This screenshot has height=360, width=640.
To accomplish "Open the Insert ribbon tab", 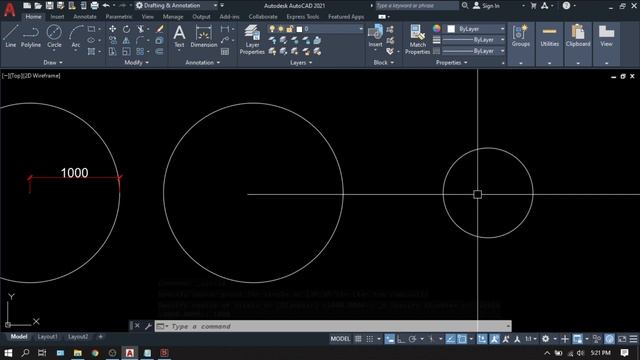I will pos(57,17).
